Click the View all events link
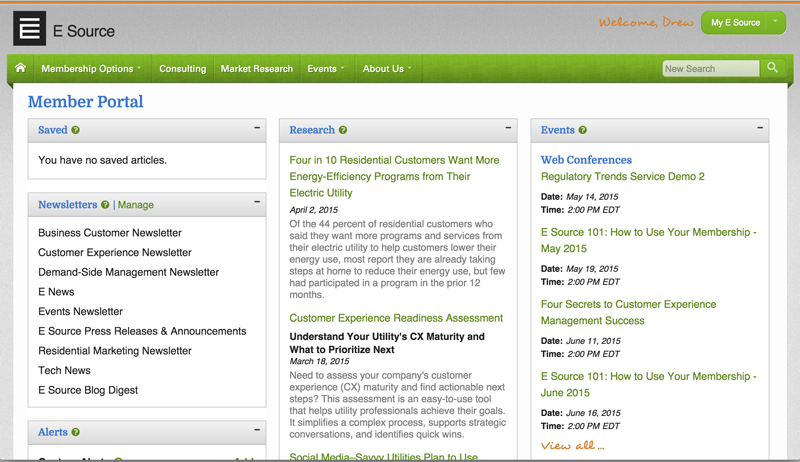 pos(572,446)
